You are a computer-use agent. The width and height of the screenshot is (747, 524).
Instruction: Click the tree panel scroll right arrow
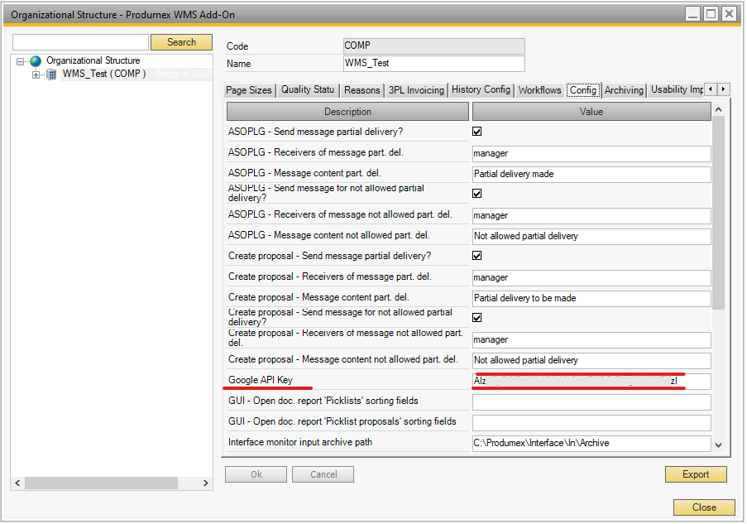click(206, 483)
